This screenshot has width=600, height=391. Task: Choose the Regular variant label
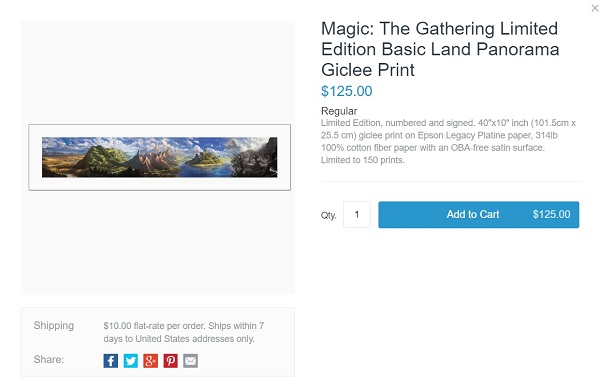tap(339, 111)
